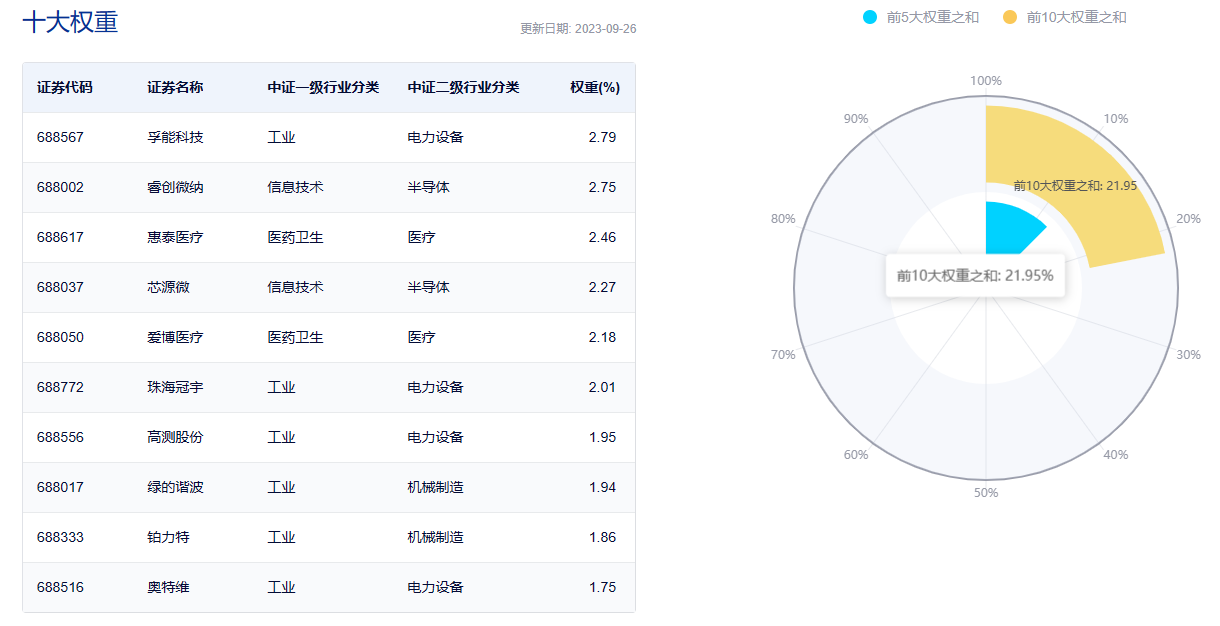Toggle the 前5大权重之和 legend label
The width and height of the screenshot is (1220, 626).
pyautogui.click(x=932, y=17)
